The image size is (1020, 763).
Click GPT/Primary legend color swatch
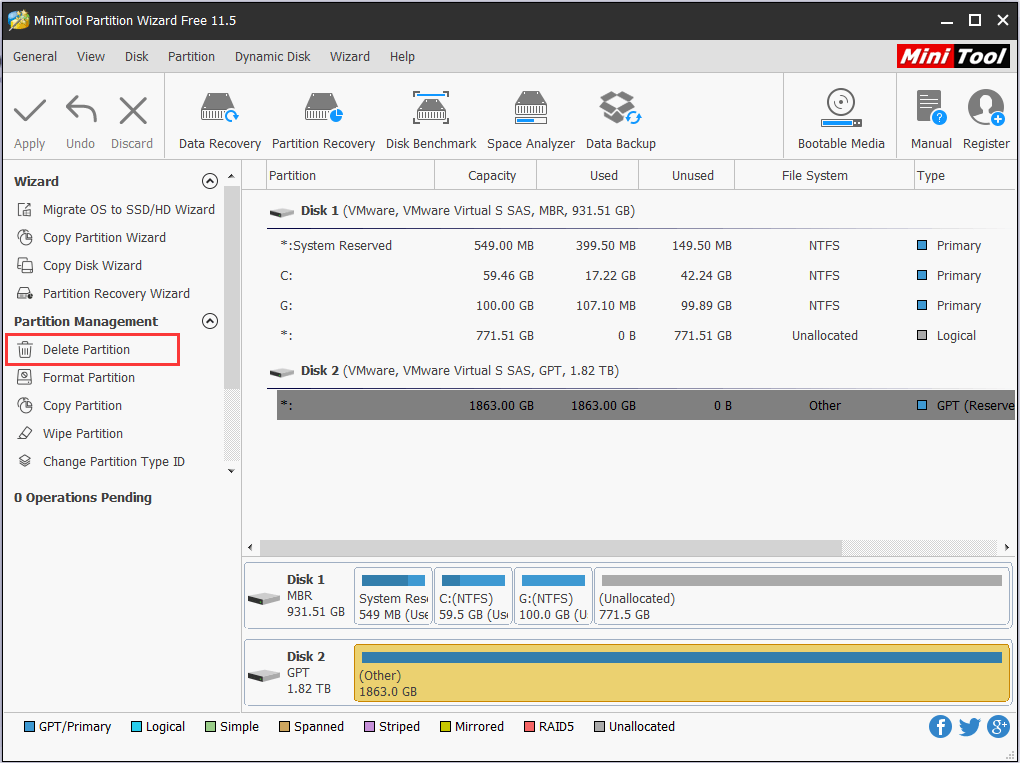pyautogui.click(x=29, y=727)
